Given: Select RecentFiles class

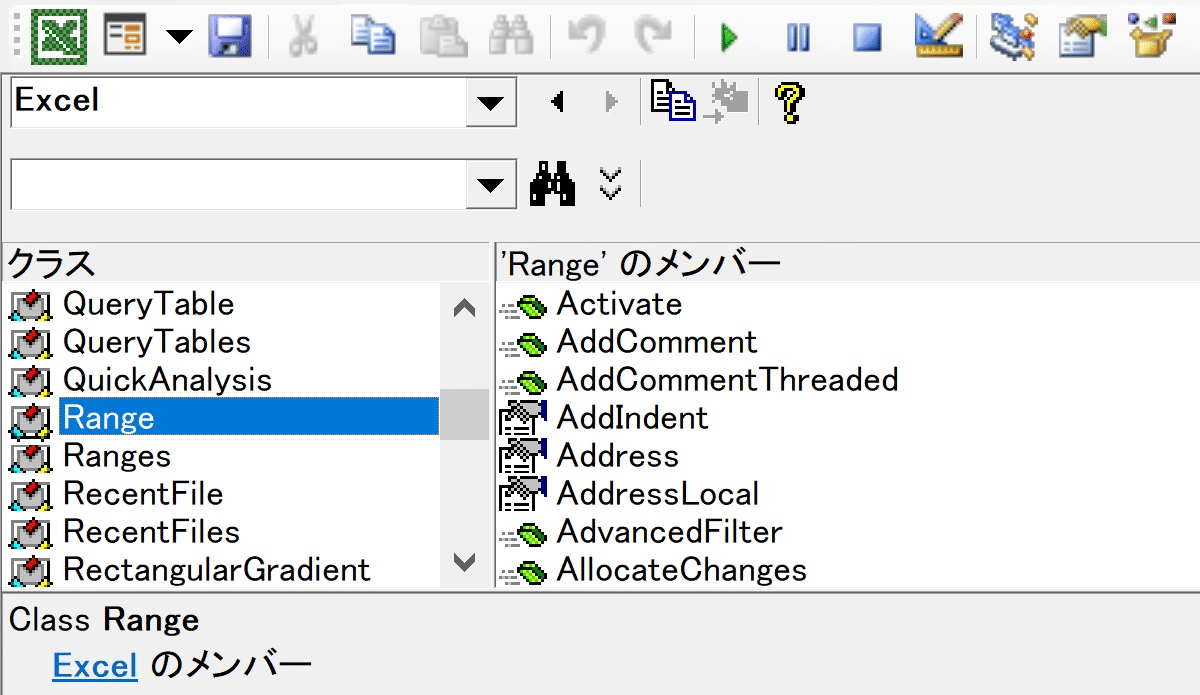Looking at the screenshot, I should [151, 532].
